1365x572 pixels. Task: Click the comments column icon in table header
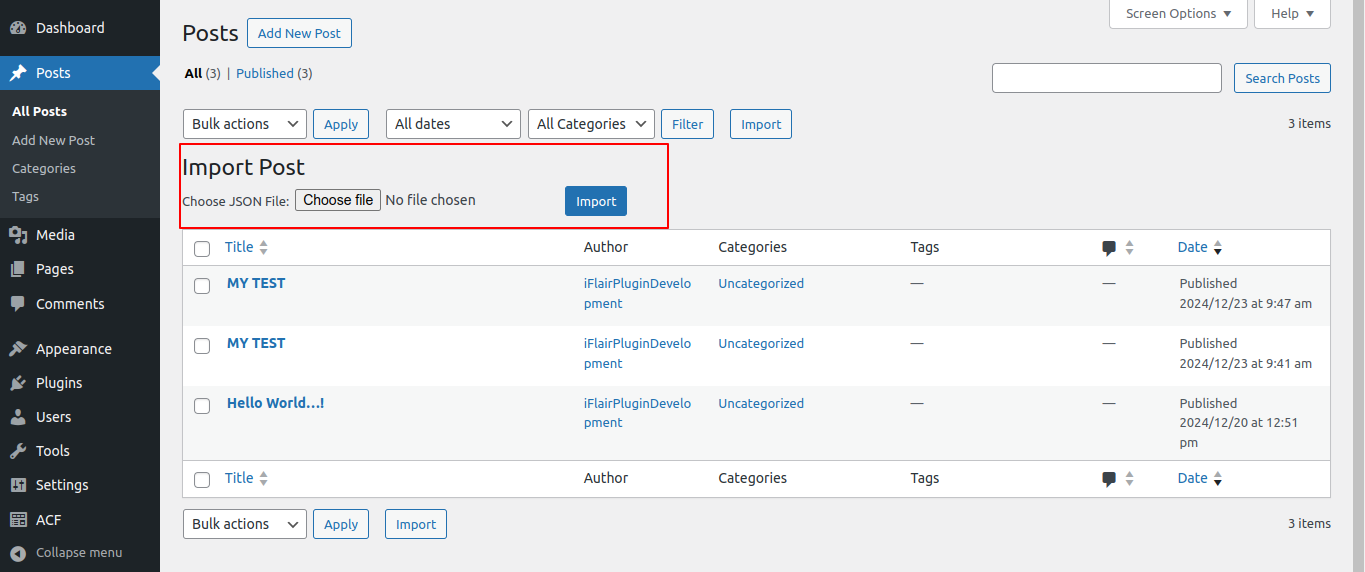pyautogui.click(x=1109, y=248)
